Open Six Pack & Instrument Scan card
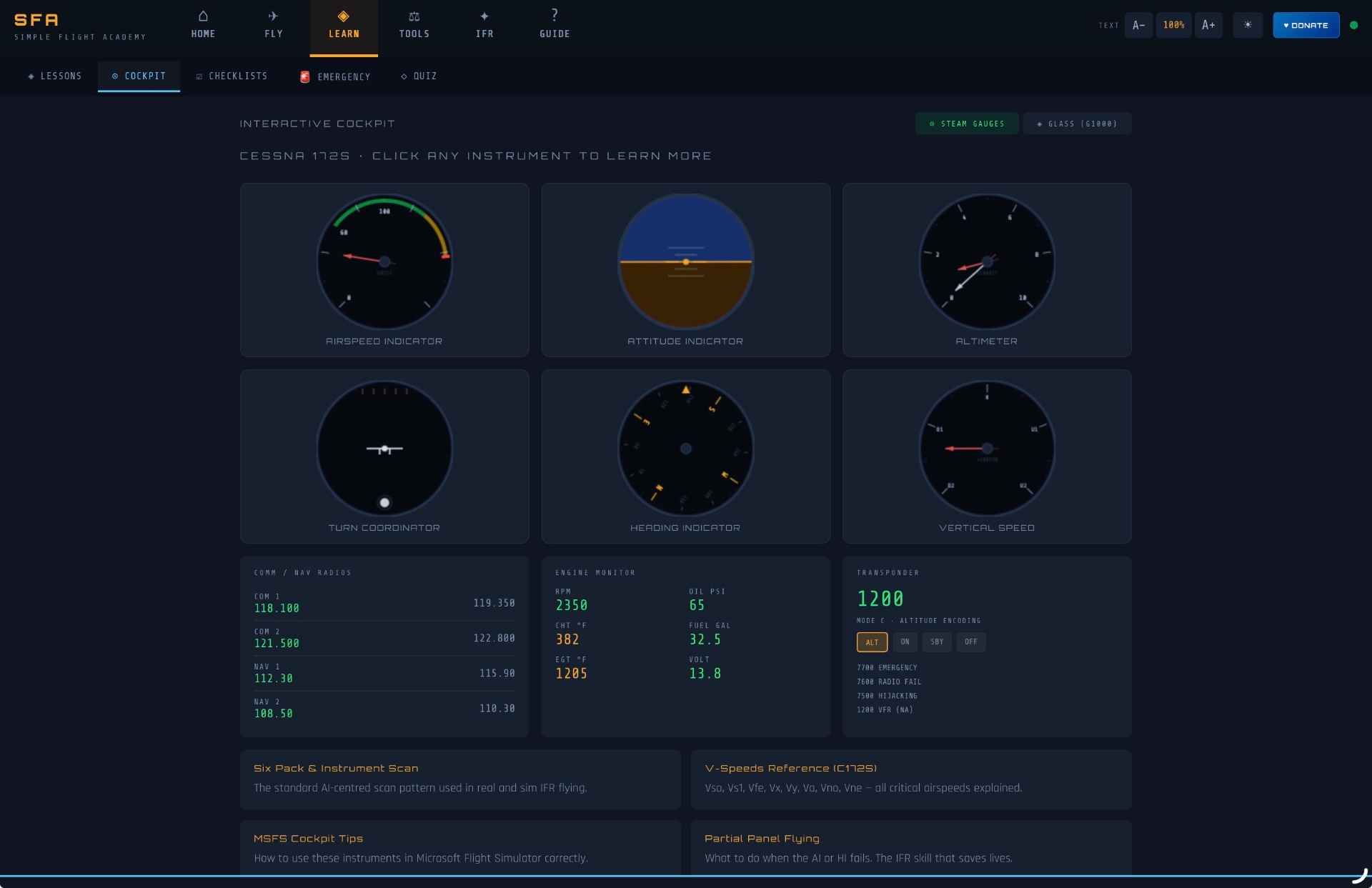The width and height of the screenshot is (1372, 888). (x=460, y=779)
